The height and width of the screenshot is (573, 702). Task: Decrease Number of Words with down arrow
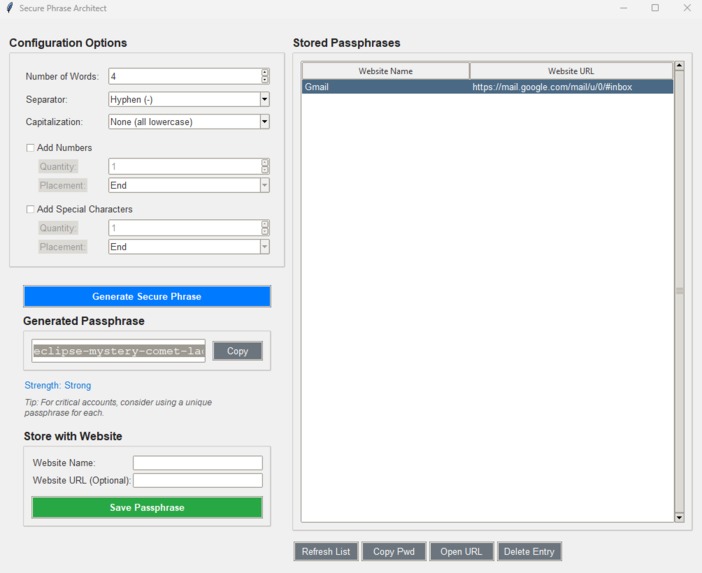pyautogui.click(x=265, y=80)
